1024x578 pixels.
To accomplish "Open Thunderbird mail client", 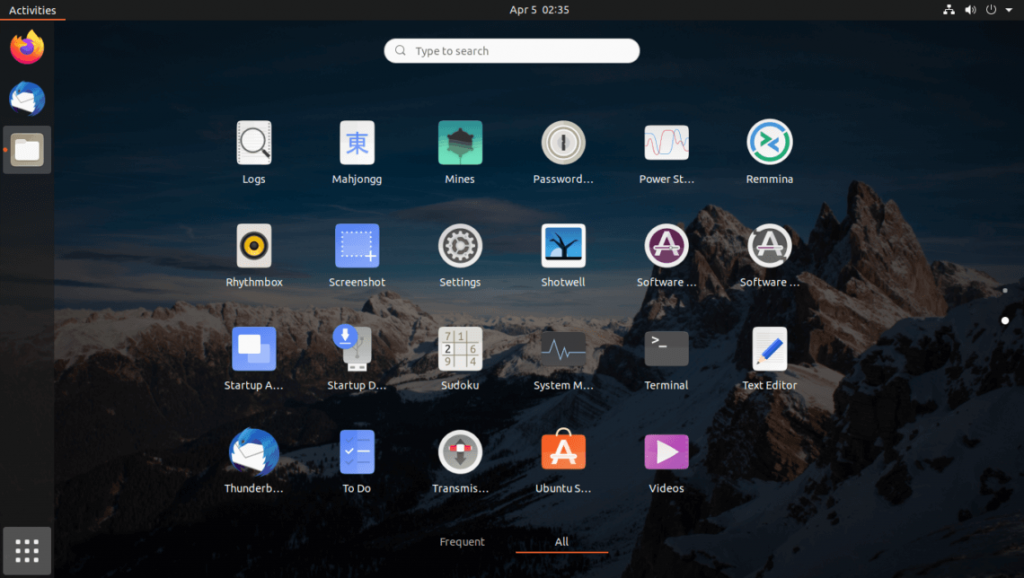I will click(x=254, y=450).
